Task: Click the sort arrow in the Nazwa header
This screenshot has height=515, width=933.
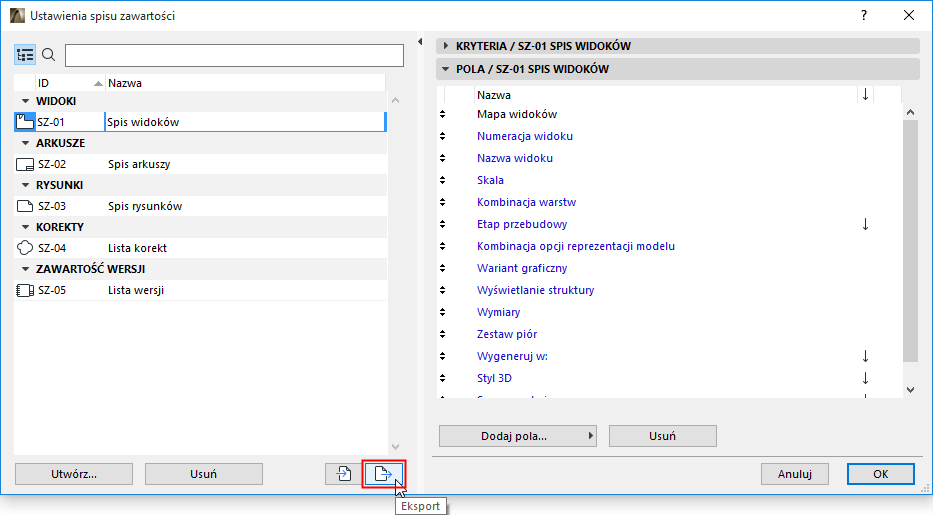Action: 865,95
